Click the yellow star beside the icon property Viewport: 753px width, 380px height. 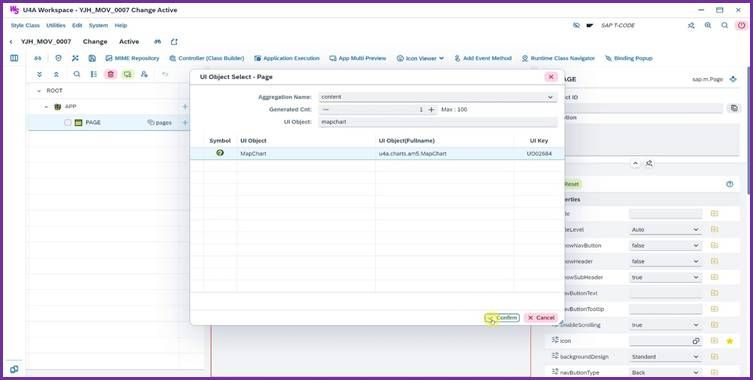[729, 341]
